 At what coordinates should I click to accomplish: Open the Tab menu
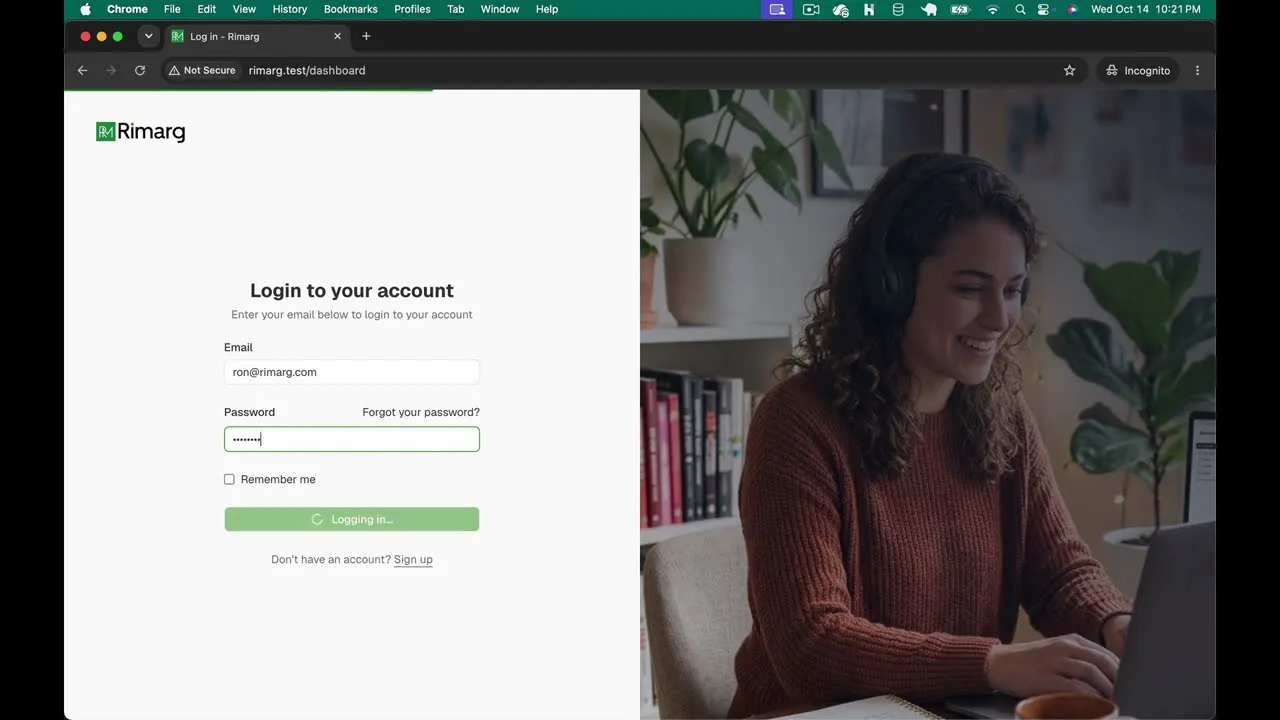click(x=456, y=9)
